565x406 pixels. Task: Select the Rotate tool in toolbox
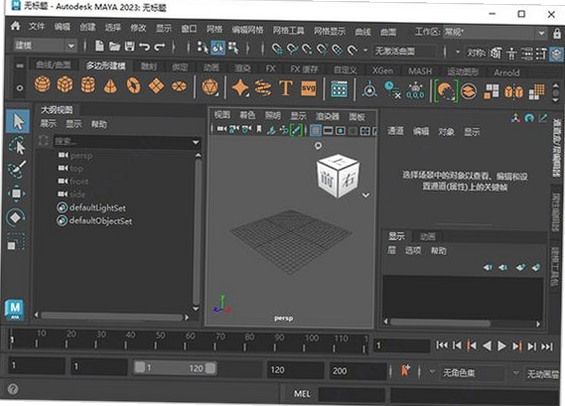coord(16,218)
